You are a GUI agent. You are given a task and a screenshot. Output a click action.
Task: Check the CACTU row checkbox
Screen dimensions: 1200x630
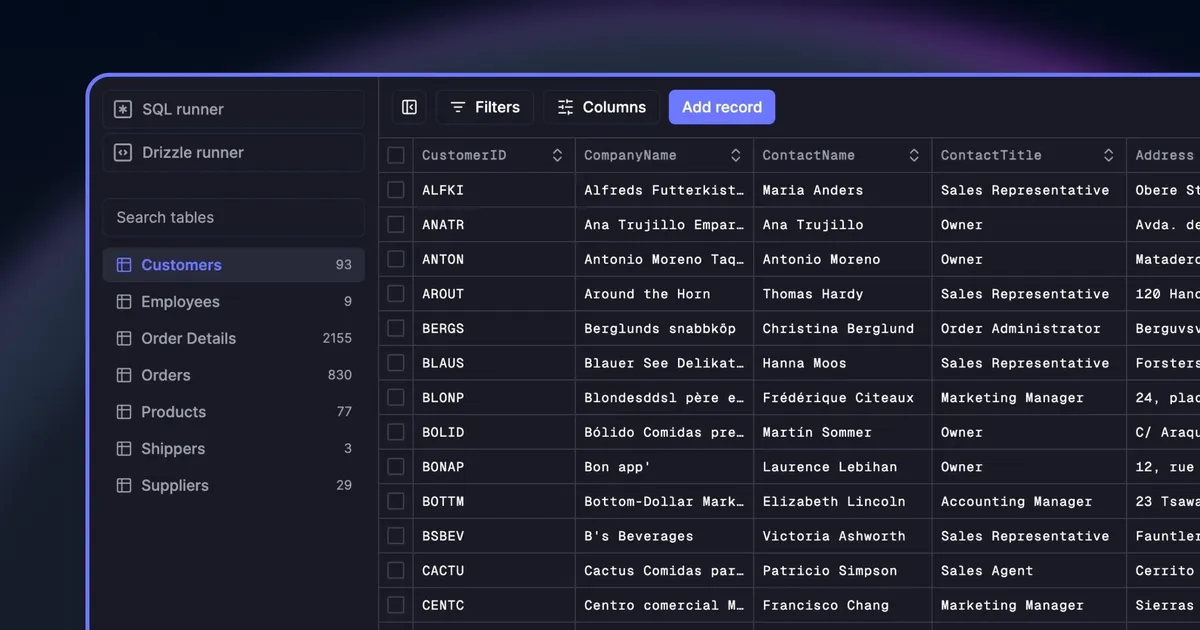[x=396, y=571]
